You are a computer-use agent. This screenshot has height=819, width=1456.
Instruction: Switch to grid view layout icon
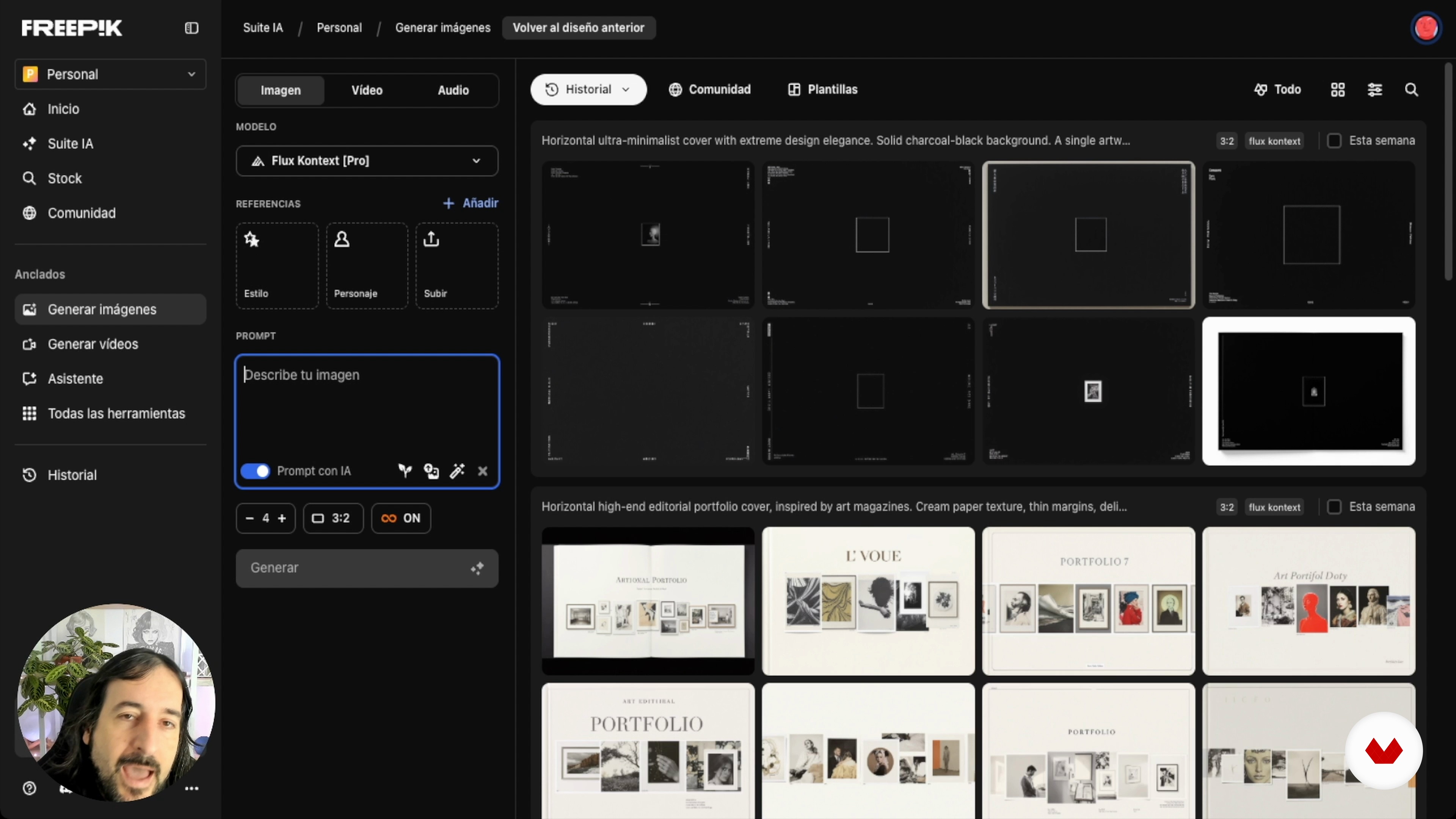click(1338, 89)
